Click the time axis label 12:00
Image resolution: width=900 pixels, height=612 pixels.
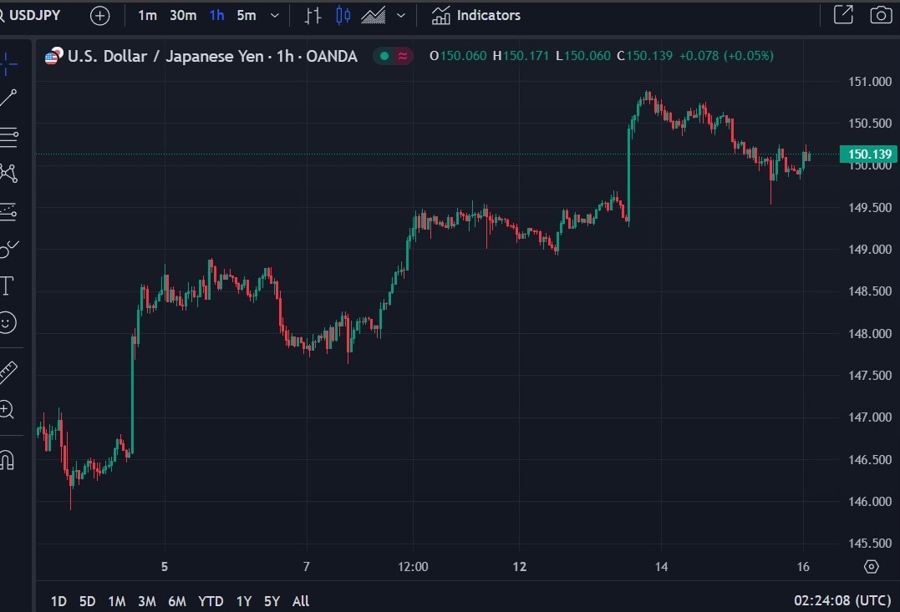point(413,567)
